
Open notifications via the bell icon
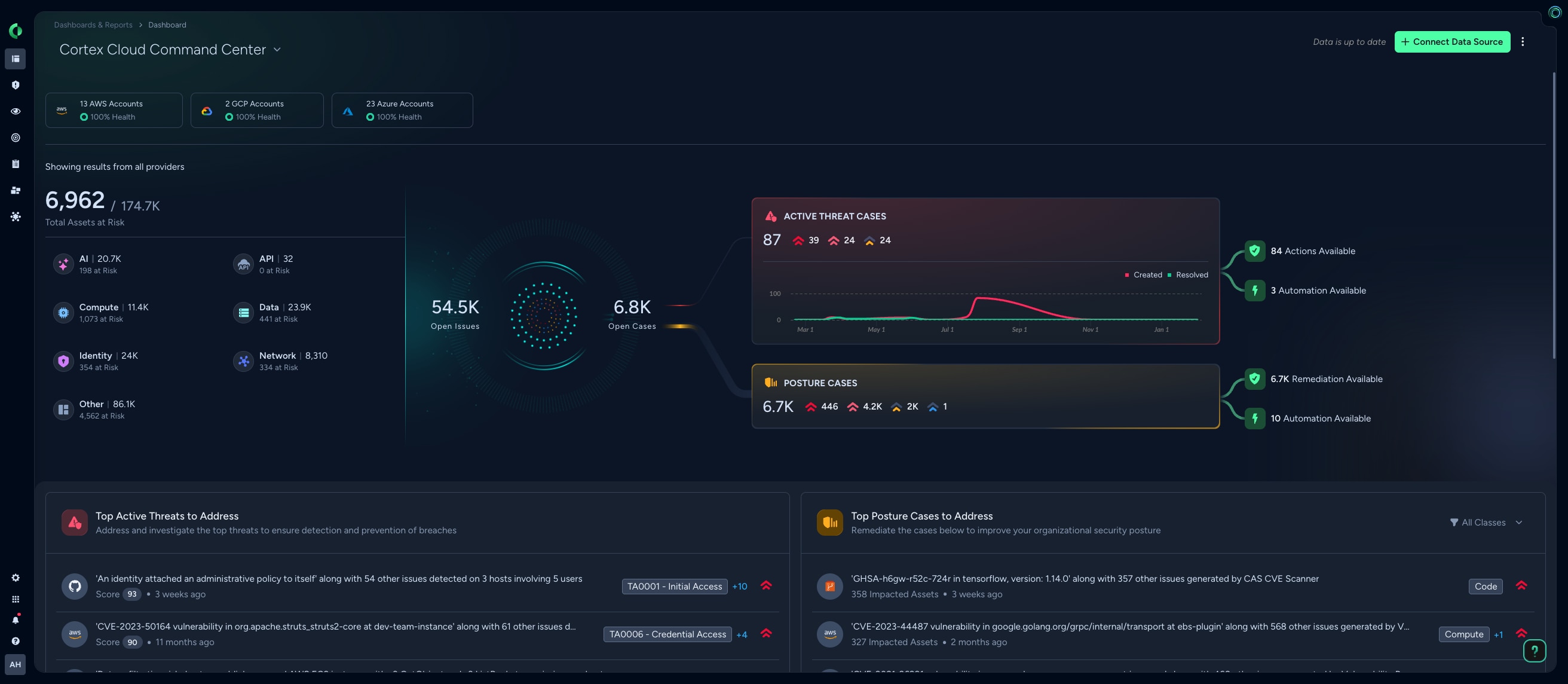pyautogui.click(x=15, y=619)
